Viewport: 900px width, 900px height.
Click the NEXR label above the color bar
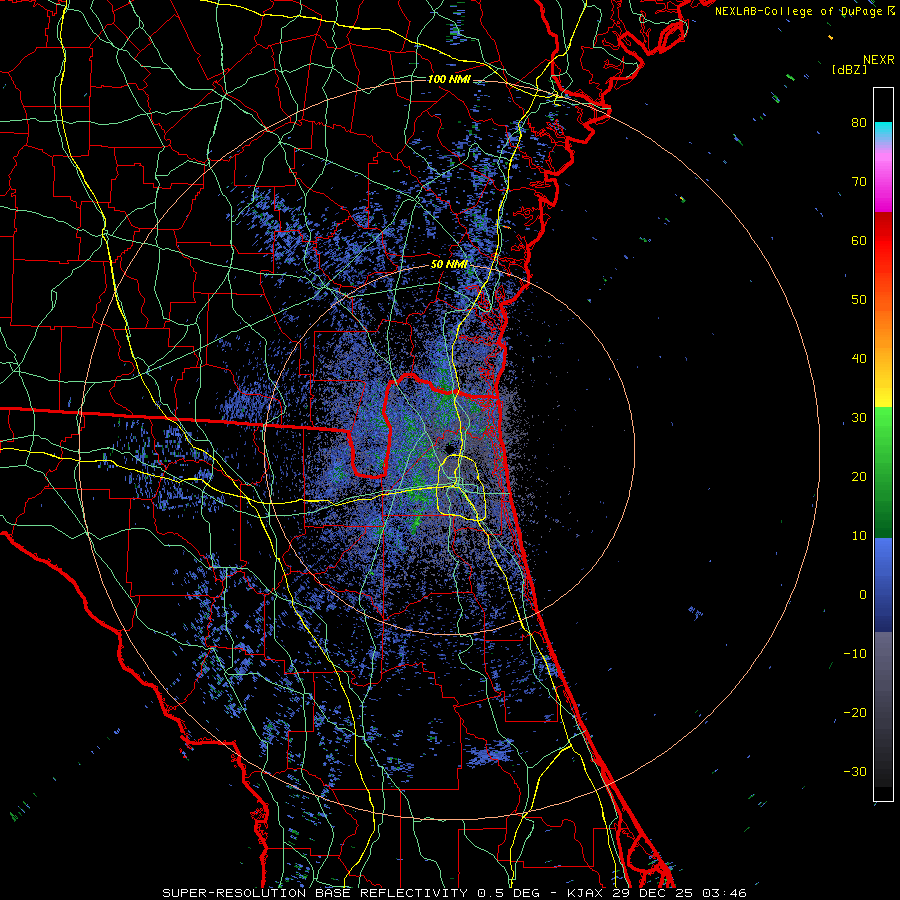(879, 60)
